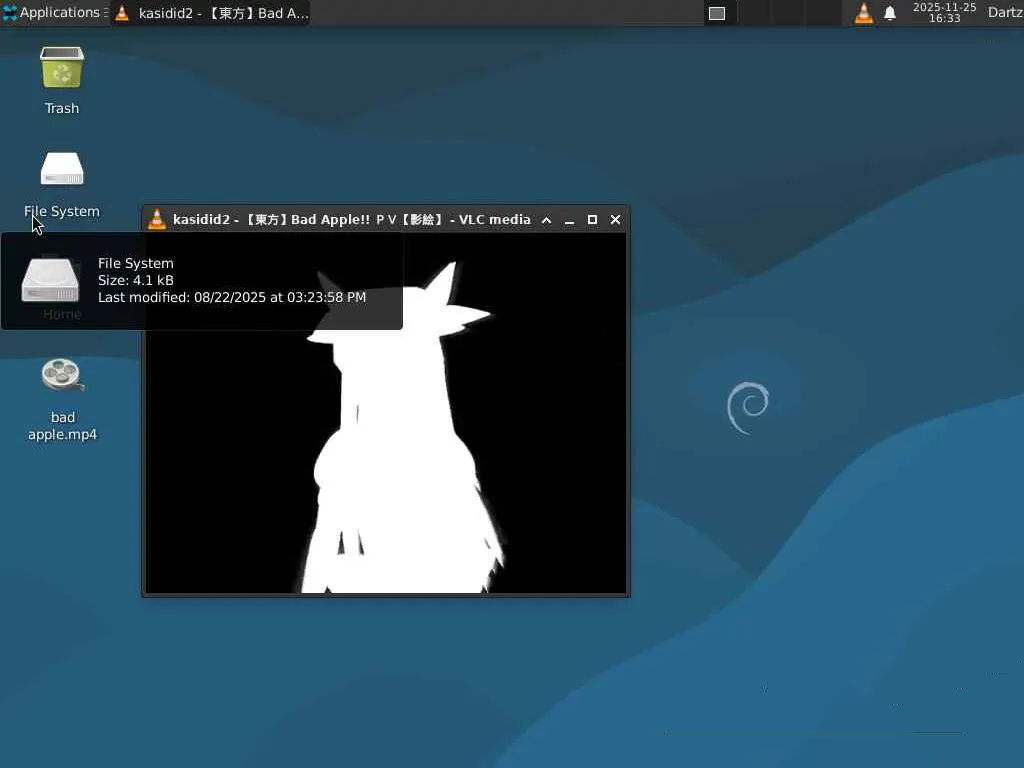Open the Trash desktop icon
The height and width of the screenshot is (768, 1024).
tap(62, 67)
